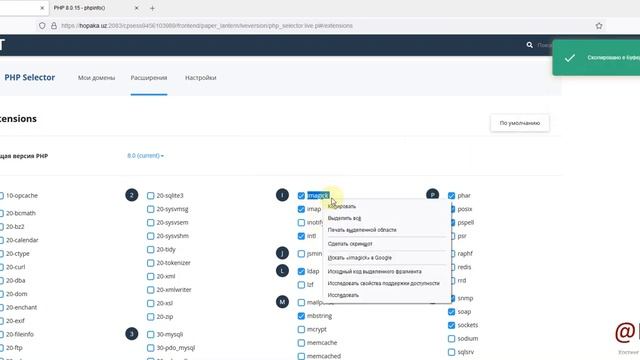Open the Расширения tab
640x360 pixels.
click(x=149, y=78)
